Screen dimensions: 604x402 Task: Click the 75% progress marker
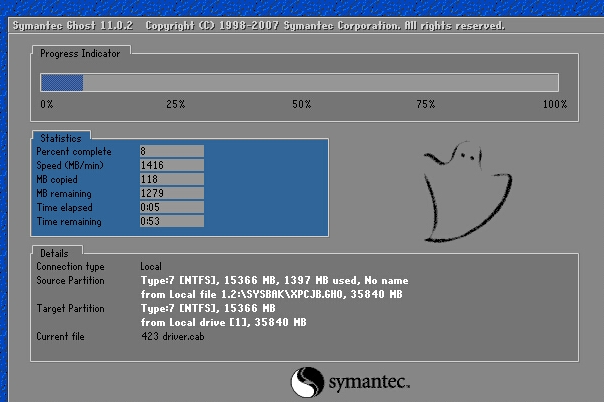pyautogui.click(x=426, y=104)
